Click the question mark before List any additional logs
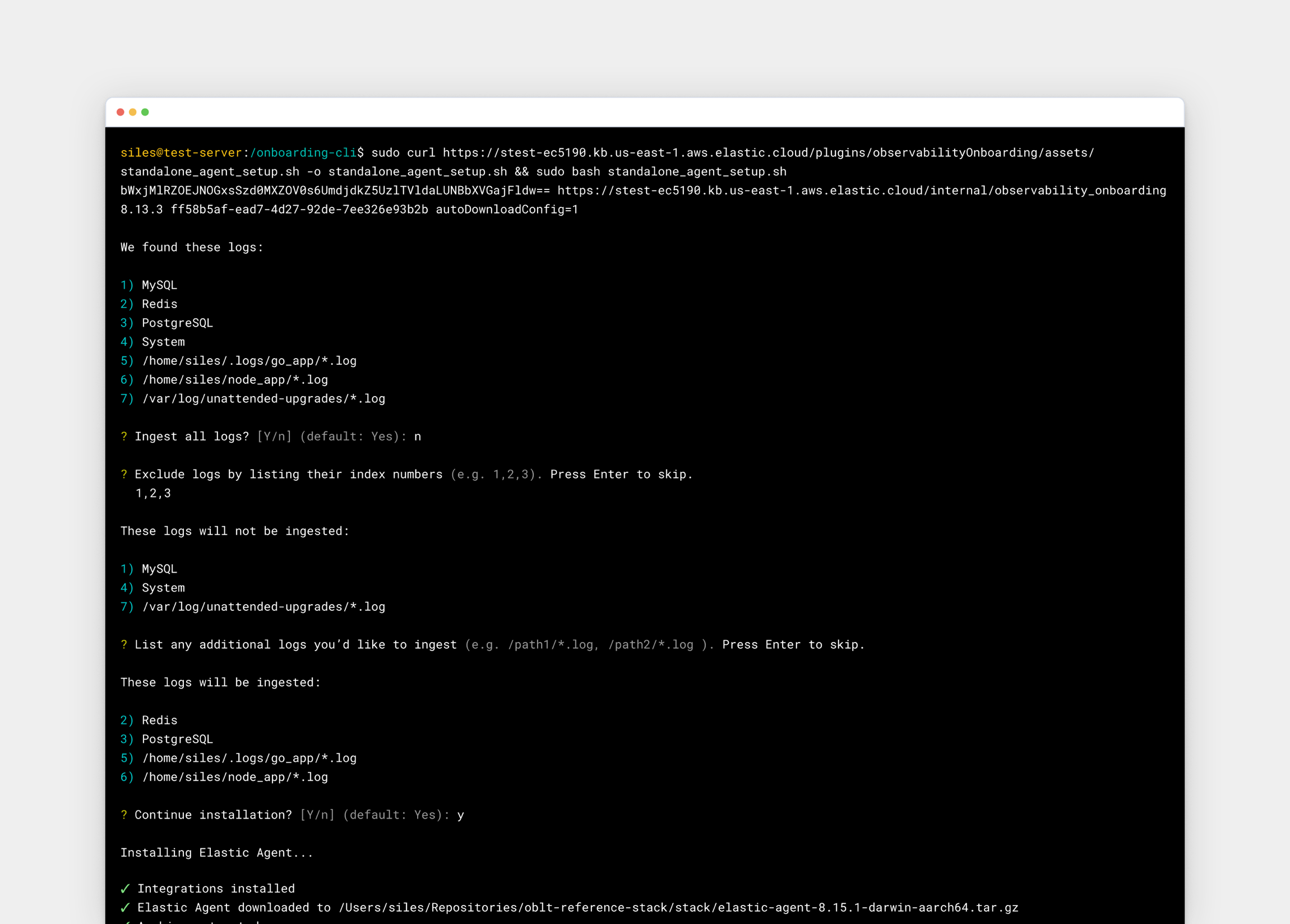Screen dimensions: 1290x924 click(124, 644)
